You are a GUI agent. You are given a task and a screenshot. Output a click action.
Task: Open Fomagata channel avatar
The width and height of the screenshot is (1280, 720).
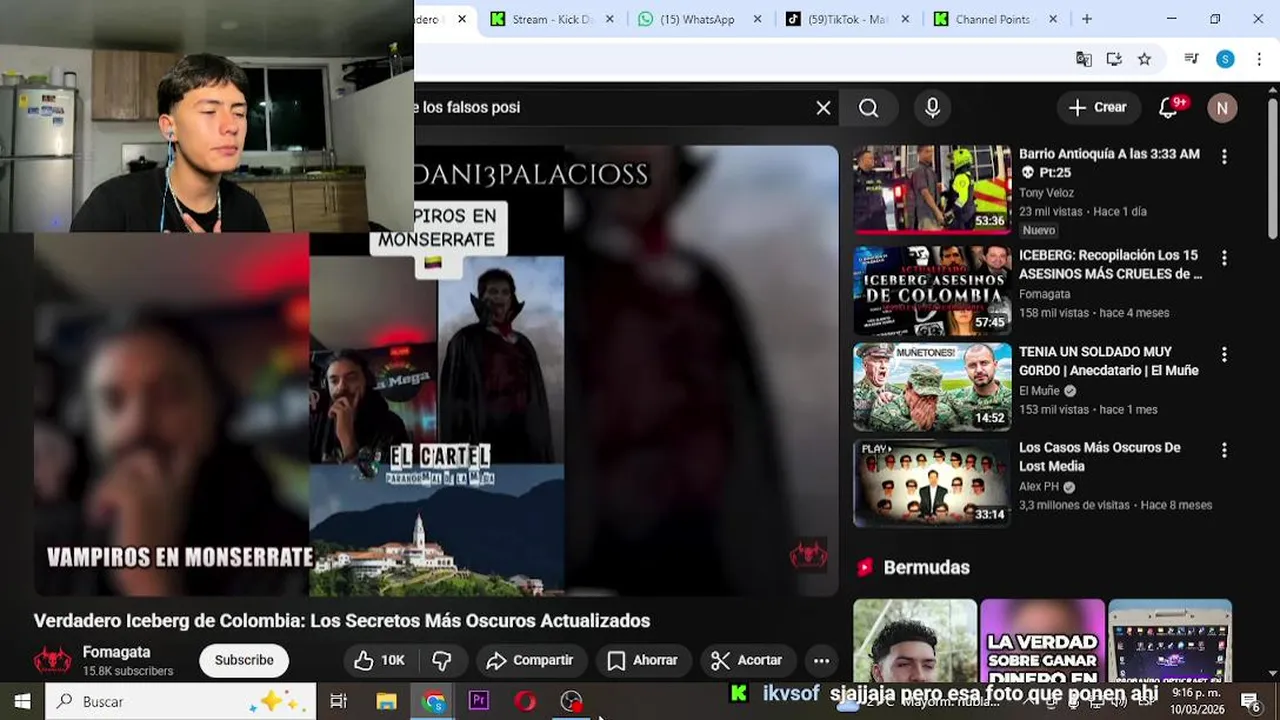52,660
